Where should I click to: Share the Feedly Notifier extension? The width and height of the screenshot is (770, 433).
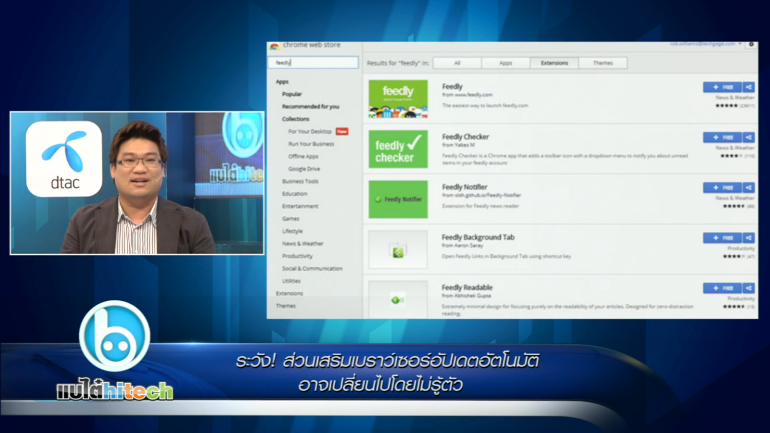pyautogui.click(x=748, y=188)
